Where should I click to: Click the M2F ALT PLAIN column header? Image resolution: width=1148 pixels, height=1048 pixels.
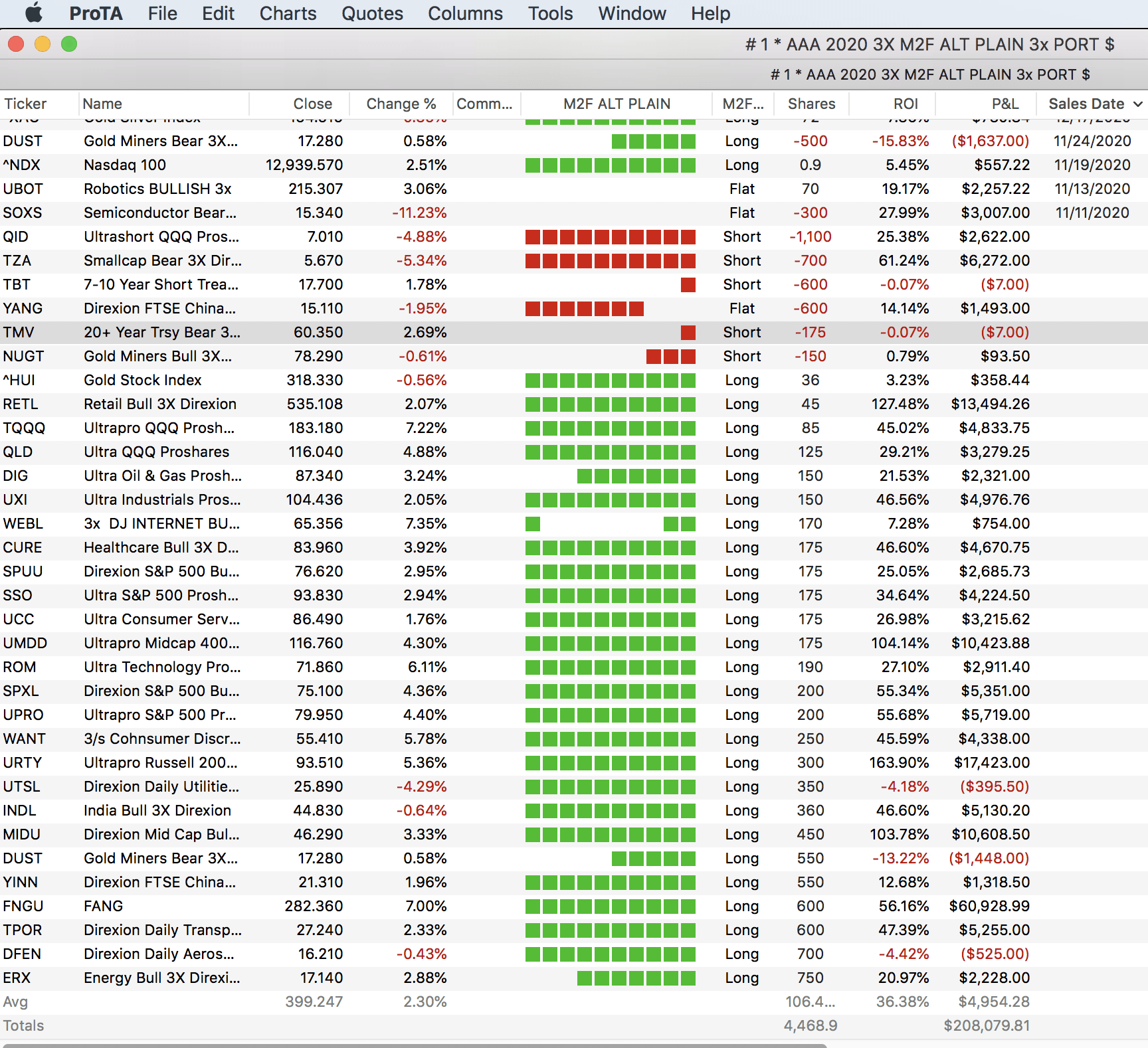click(617, 104)
